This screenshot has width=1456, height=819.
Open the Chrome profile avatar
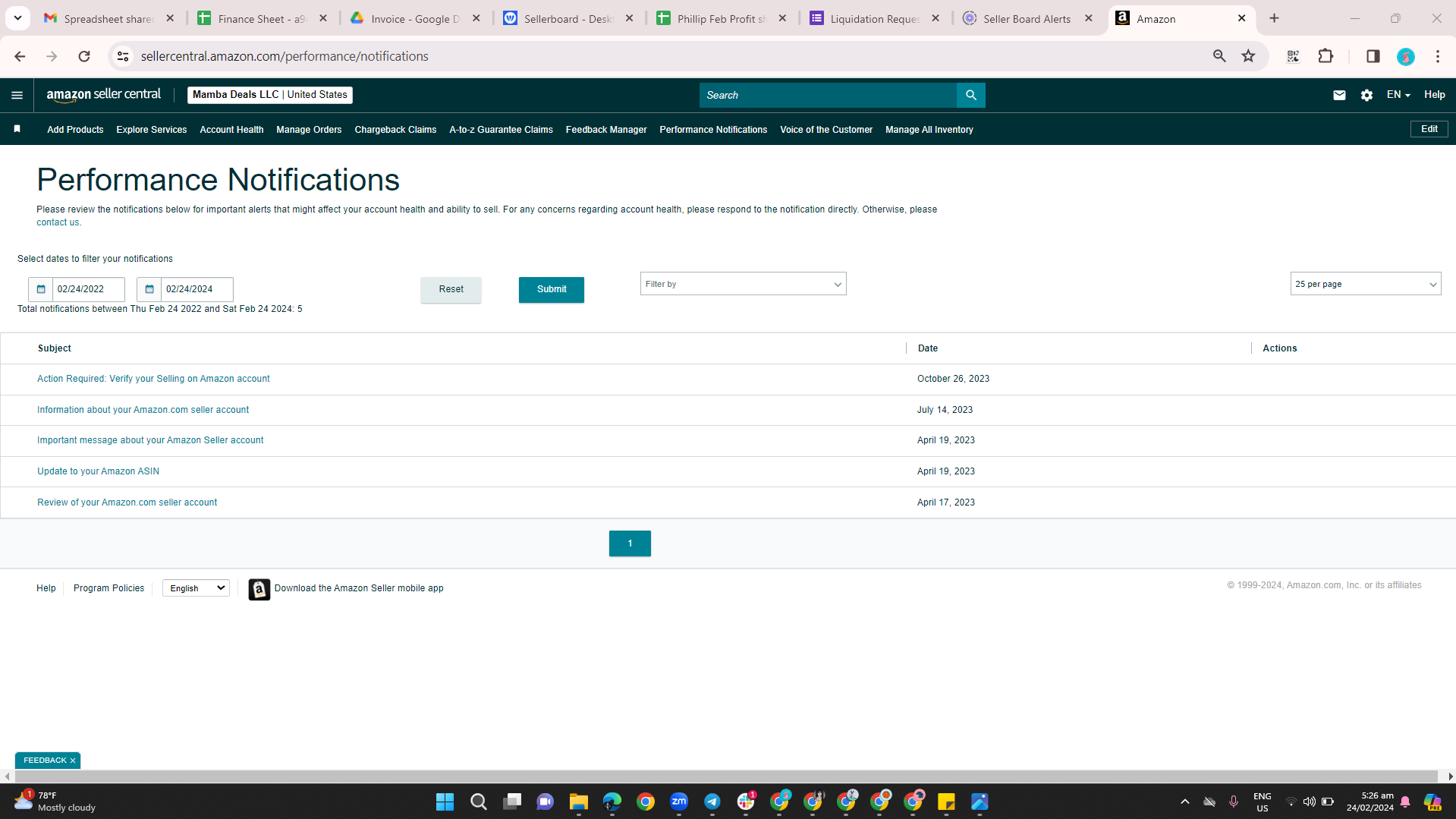click(x=1405, y=56)
